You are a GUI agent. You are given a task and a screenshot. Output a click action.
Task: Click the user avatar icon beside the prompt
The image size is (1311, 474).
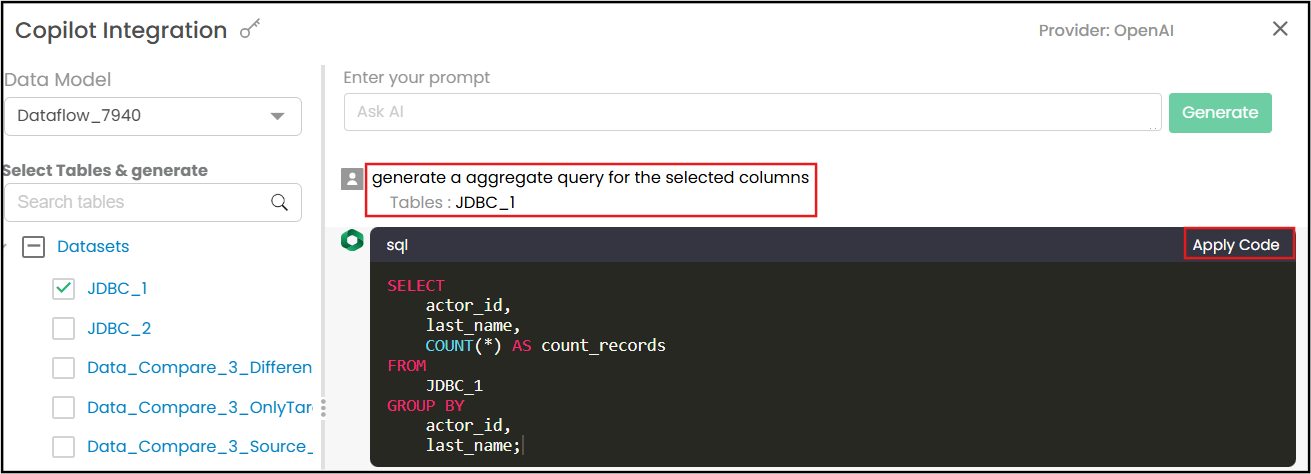coord(352,179)
